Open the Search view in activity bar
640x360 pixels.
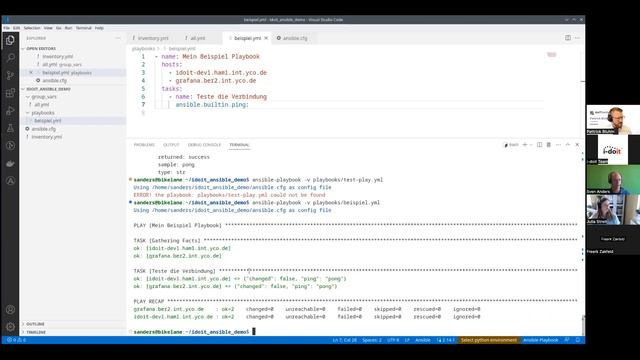(11, 58)
